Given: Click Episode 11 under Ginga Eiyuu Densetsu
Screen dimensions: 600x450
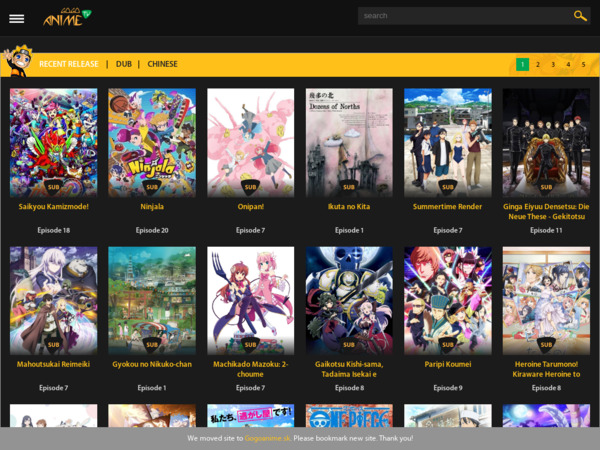Looking at the screenshot, I should [x=546, y=230].
